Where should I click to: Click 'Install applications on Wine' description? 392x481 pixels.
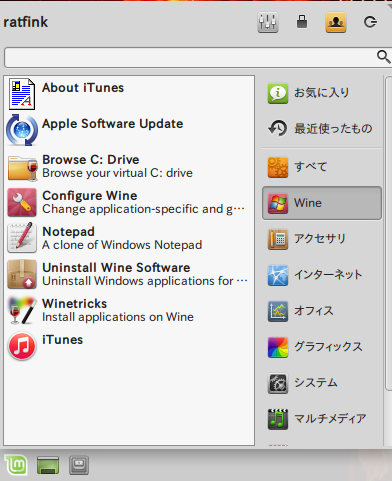(118, 317)
